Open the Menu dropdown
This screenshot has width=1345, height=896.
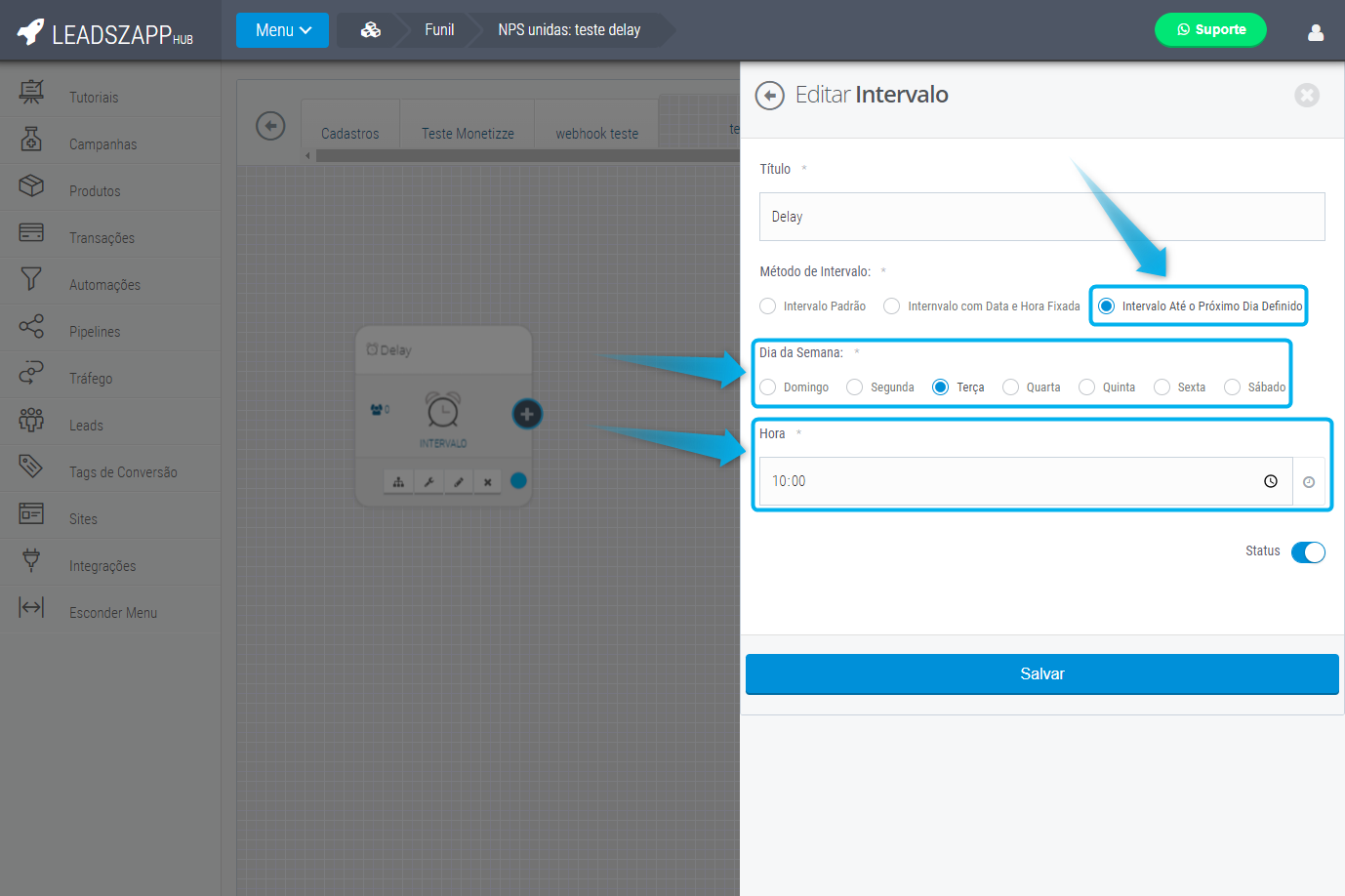pos(282,30)
